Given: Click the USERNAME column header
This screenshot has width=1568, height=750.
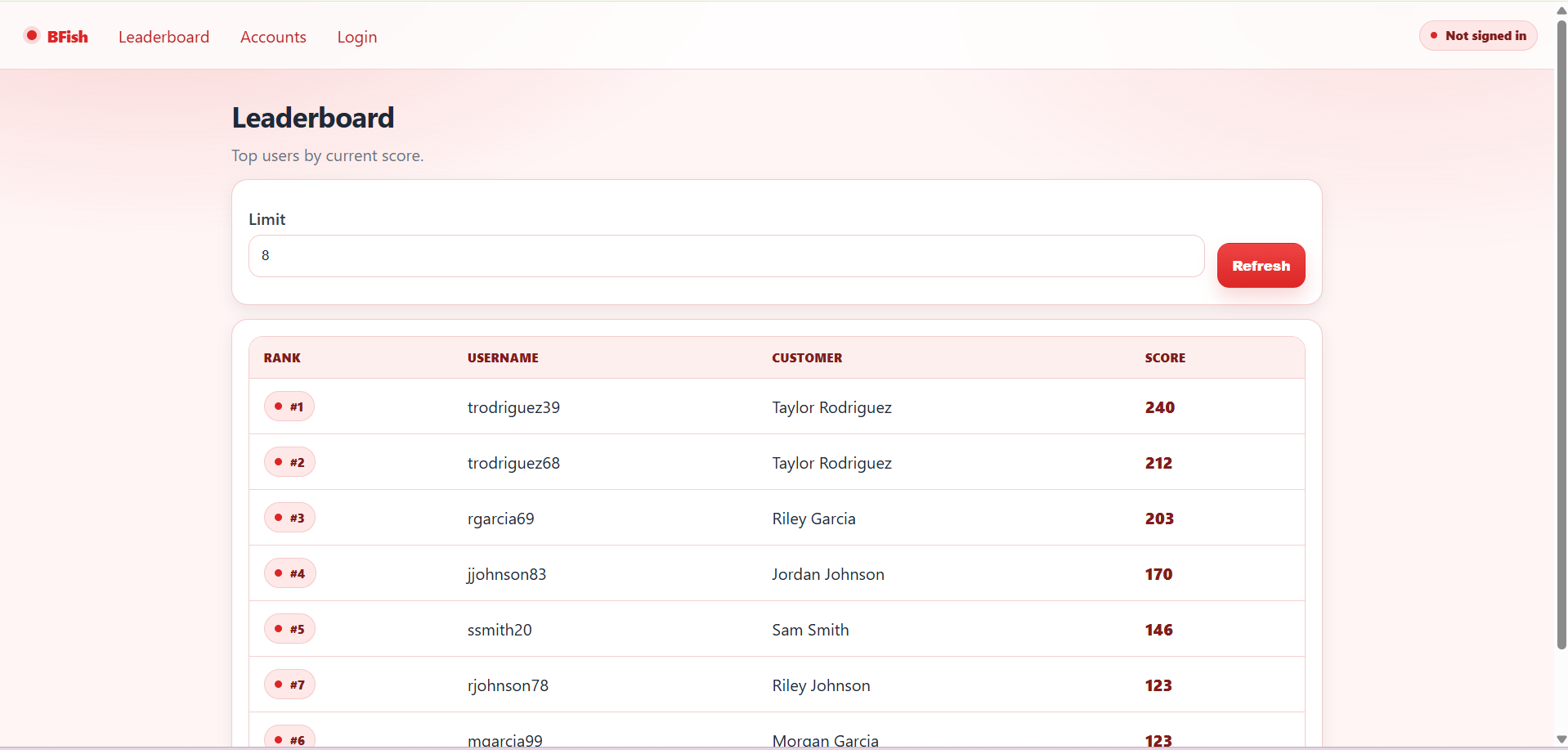Looking at the screenshot, I should (x=503, y=358).
